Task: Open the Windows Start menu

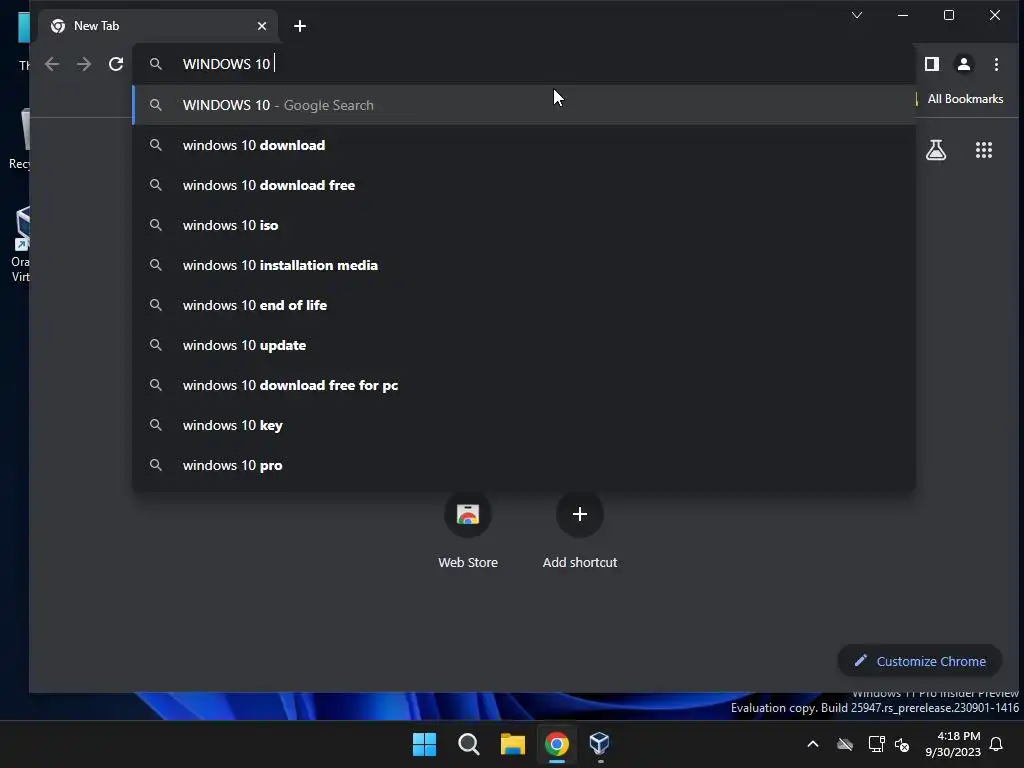Action: 424,744
